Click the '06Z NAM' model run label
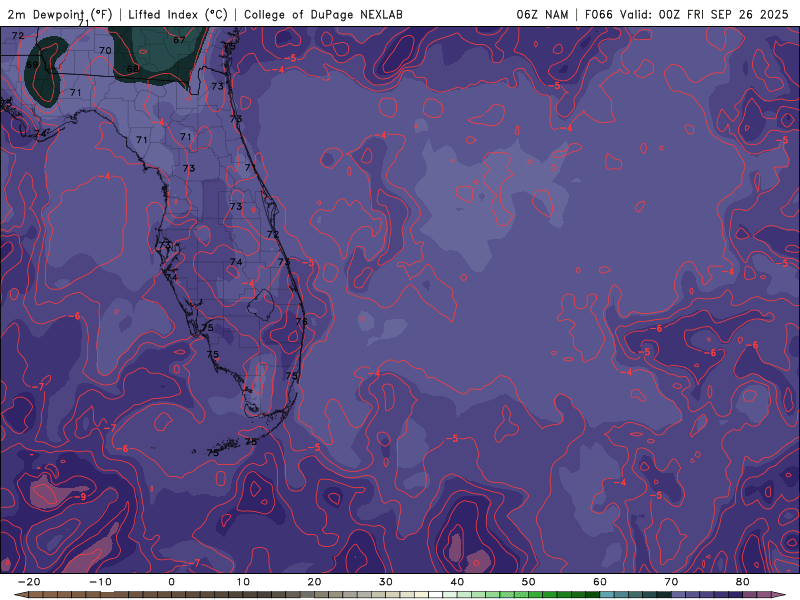800x600 pixels. click(542, 14)
